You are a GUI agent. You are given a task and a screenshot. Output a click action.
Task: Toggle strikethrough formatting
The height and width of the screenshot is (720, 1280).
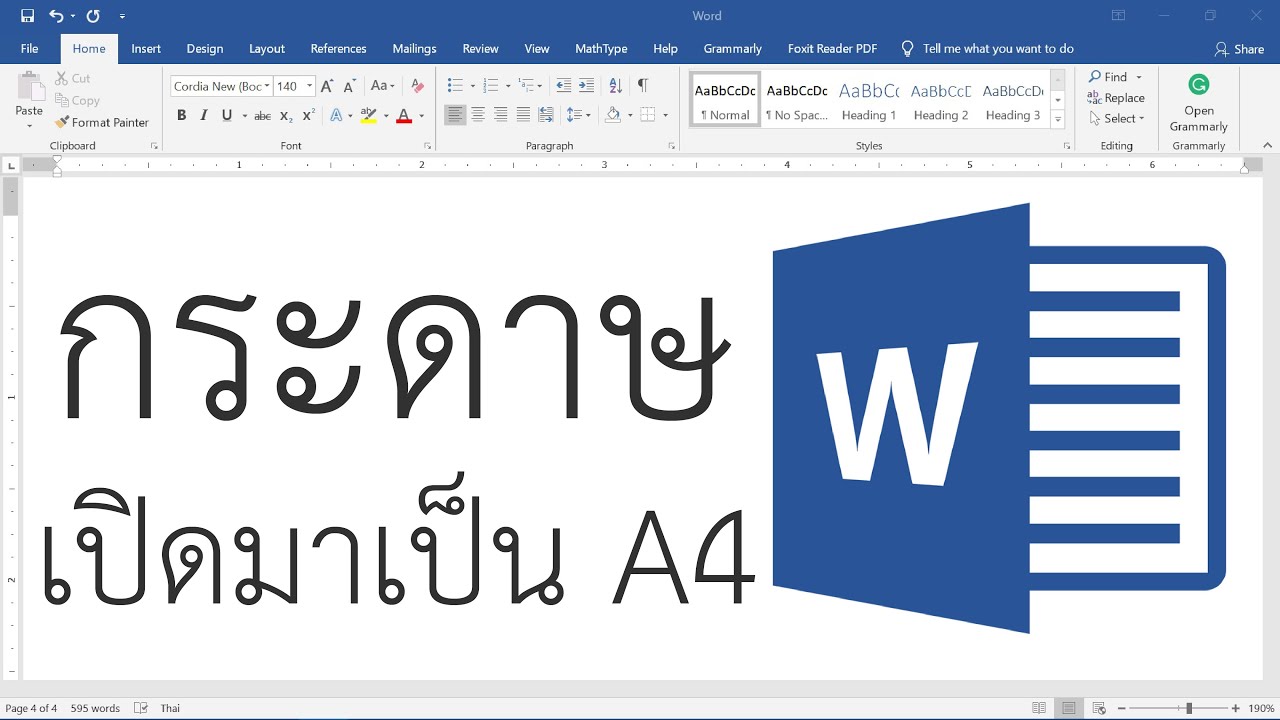click(262, 116)
